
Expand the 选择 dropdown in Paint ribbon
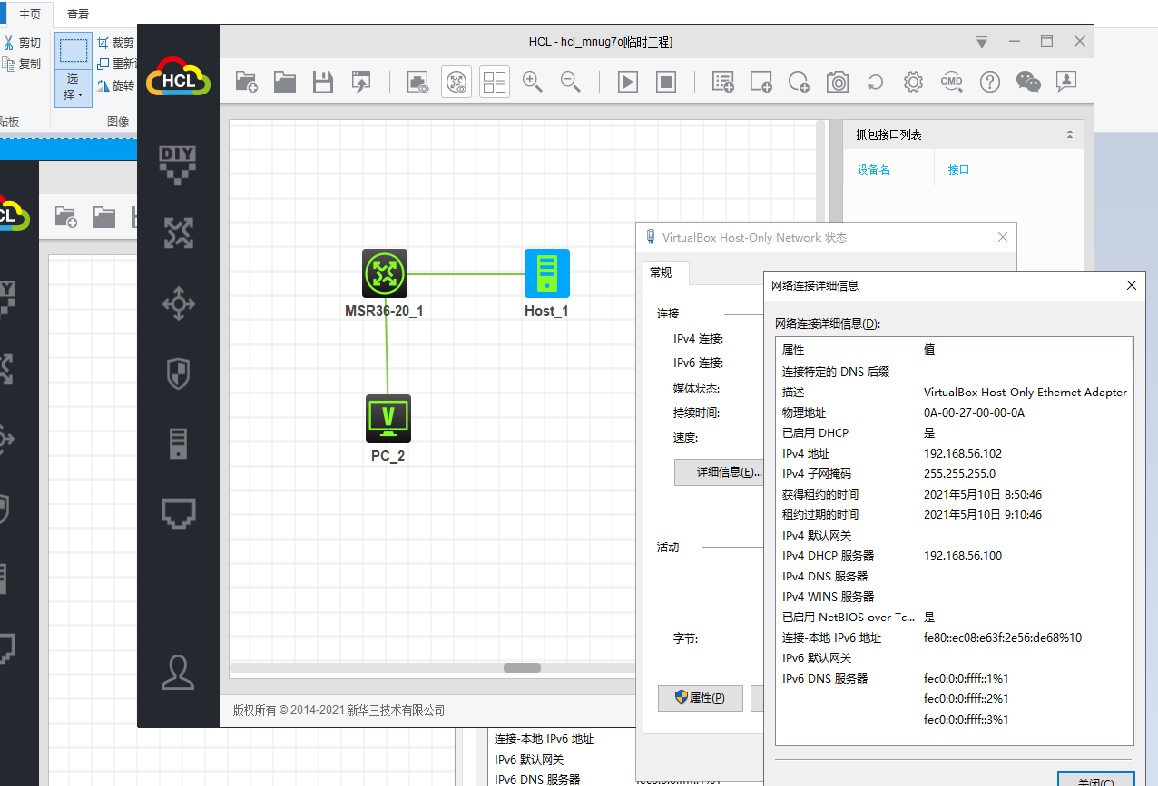tap(73, 87)
